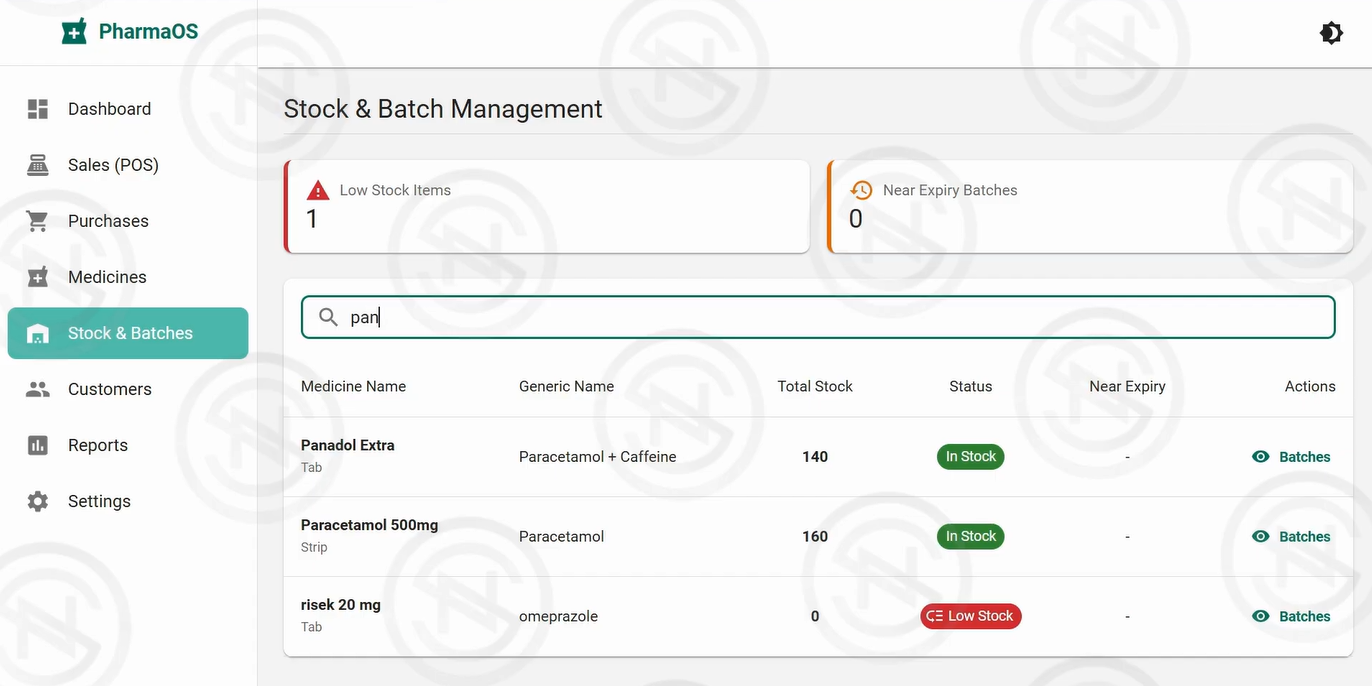
Task: Click the 'Panadol Extra' medicine name
Action: [x=347, y=445]
